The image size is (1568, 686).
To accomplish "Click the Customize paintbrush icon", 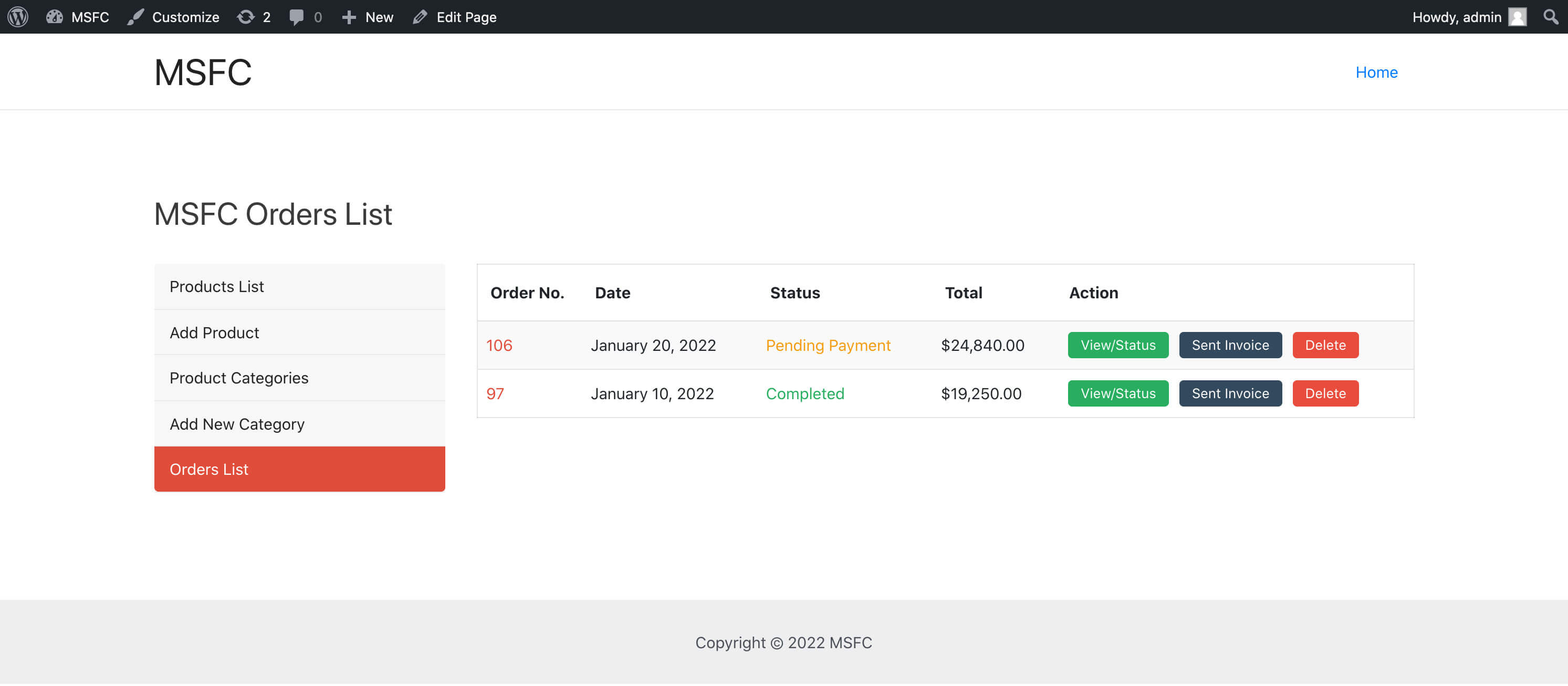I will pos(135,16).
